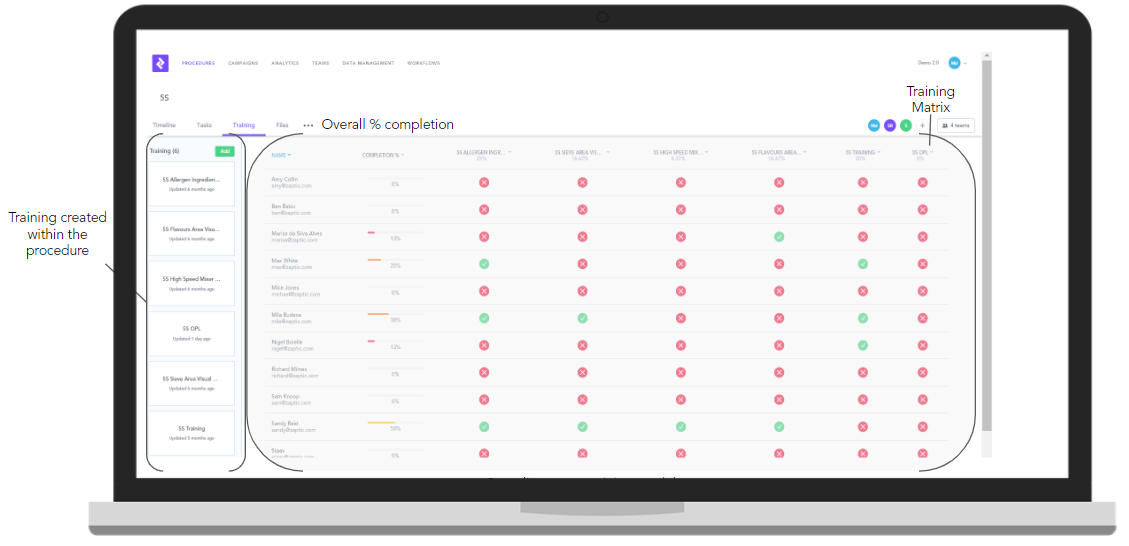Expand the 5S OPL column dropdown

point(922,153)
